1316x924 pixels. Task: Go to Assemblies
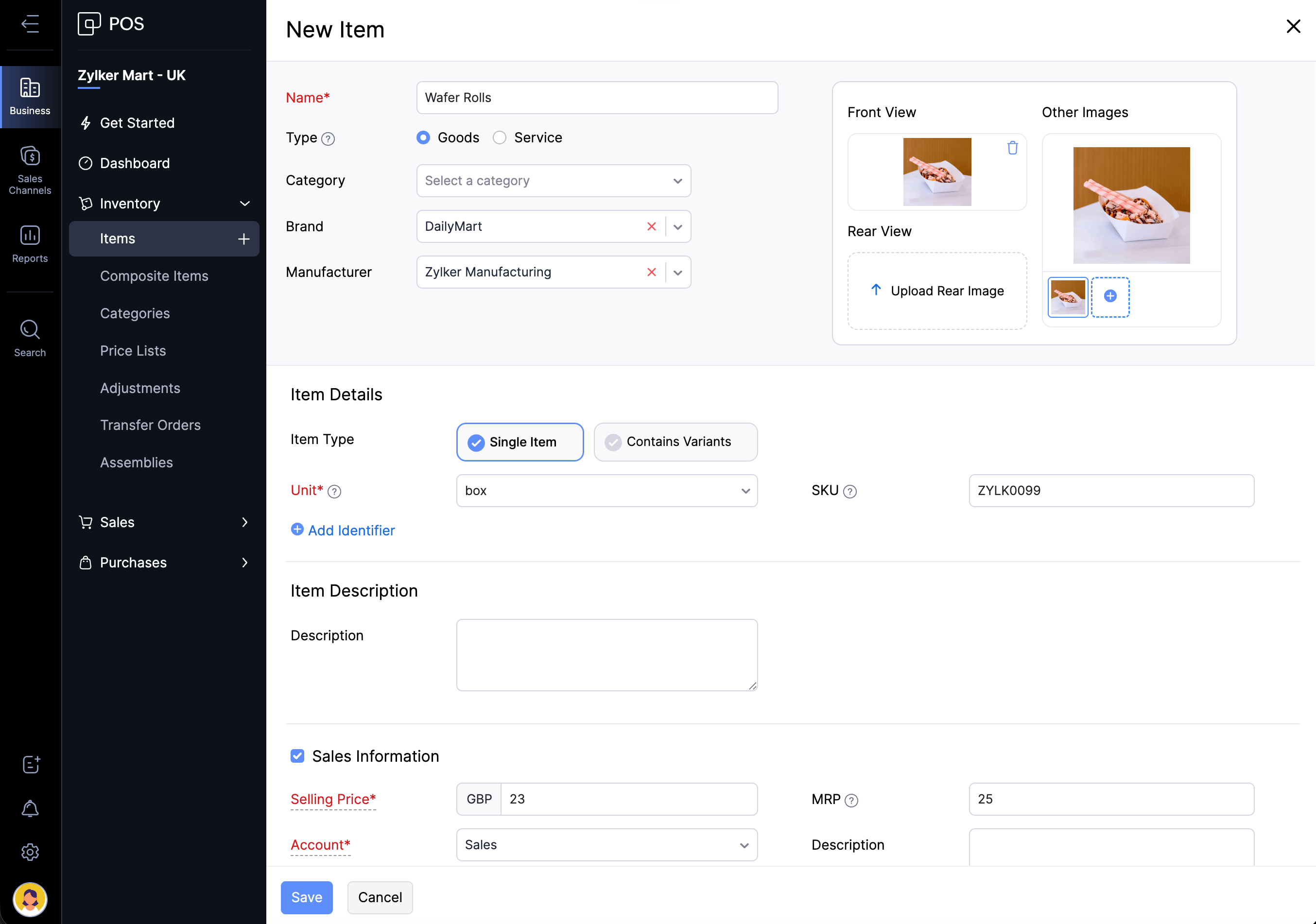[137, 462]
